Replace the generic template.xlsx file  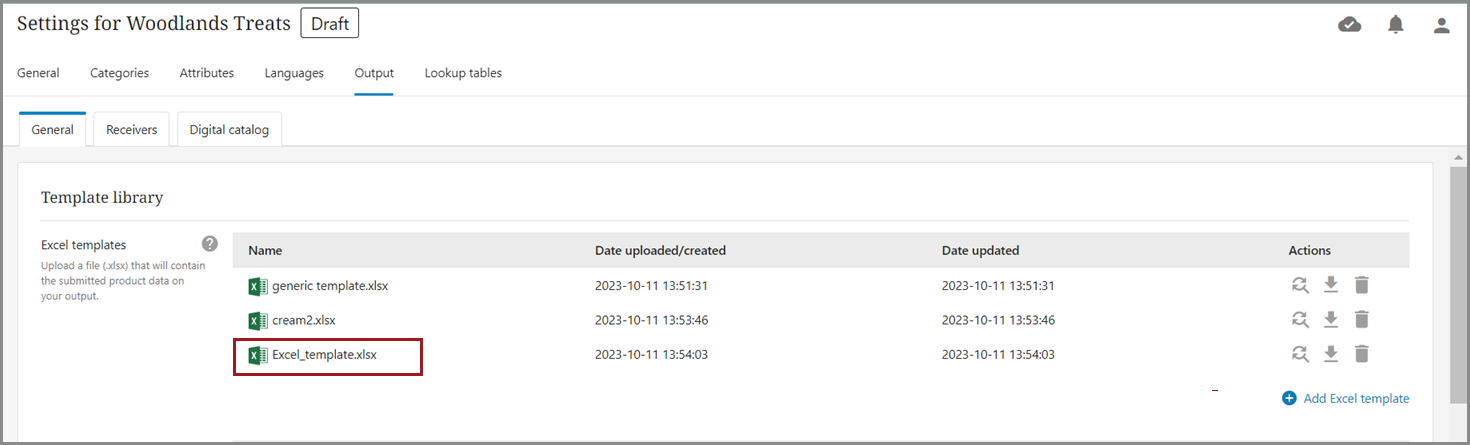click(x=1300, y=285)
